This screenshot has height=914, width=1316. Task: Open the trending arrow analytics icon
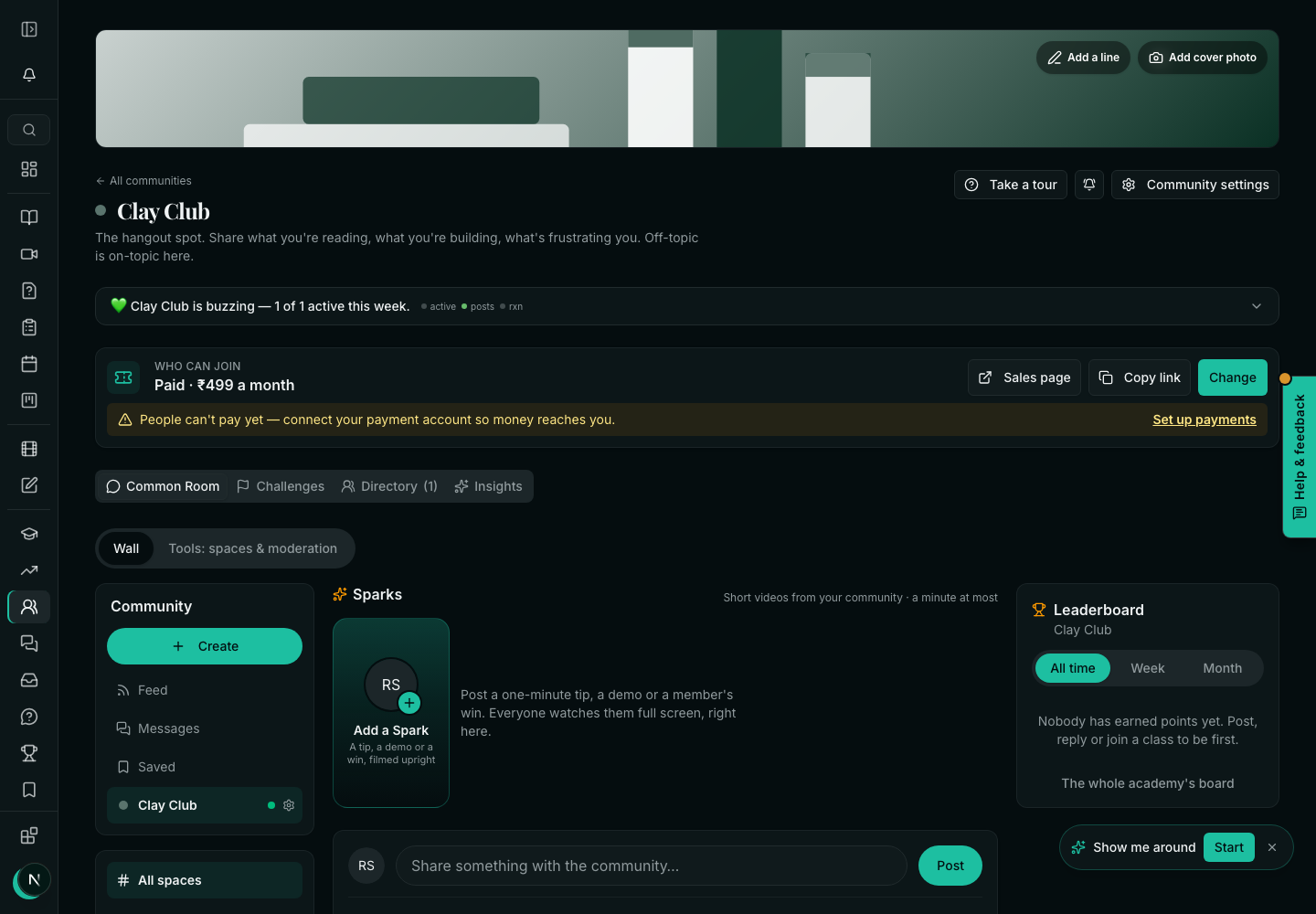tap(29, 570)
